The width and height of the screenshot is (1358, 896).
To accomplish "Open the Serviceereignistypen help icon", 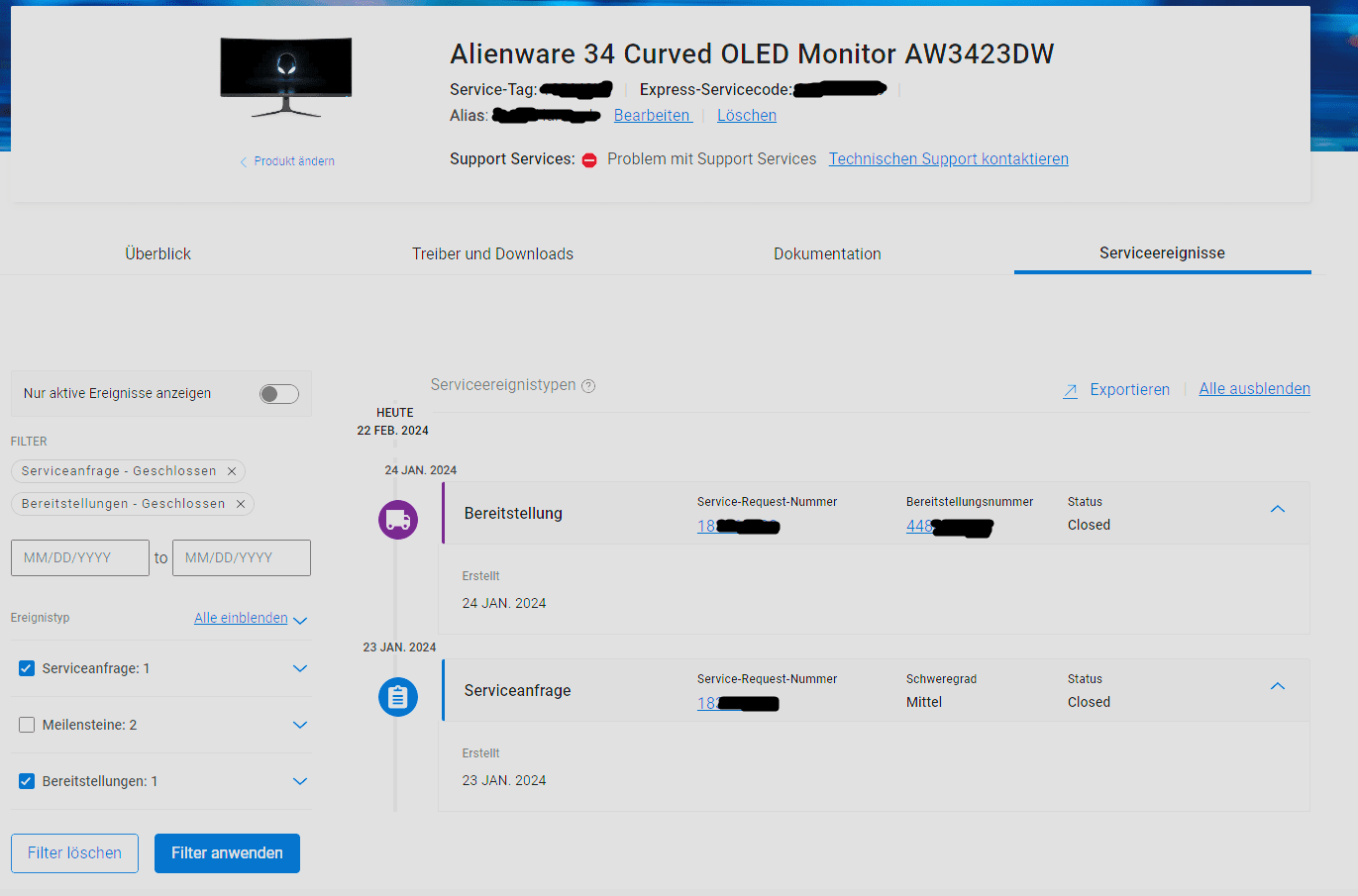I will pos(588,386).
